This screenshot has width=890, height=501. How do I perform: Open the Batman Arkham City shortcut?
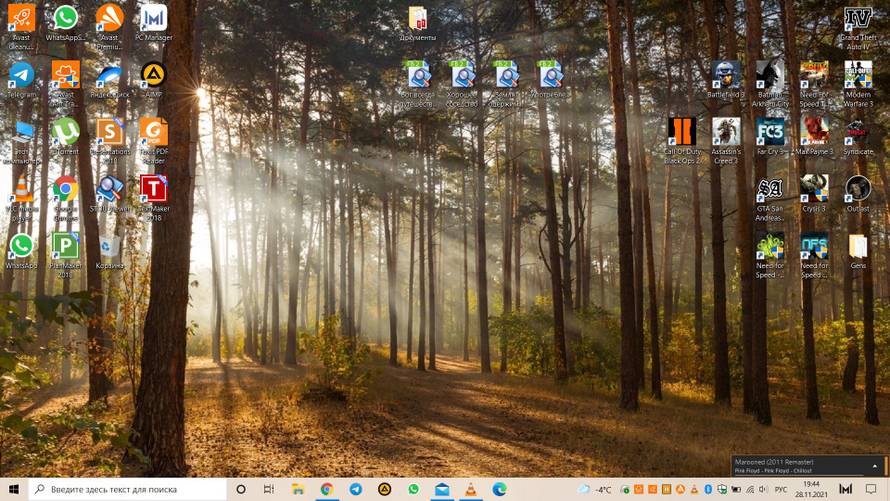point(770,84)
